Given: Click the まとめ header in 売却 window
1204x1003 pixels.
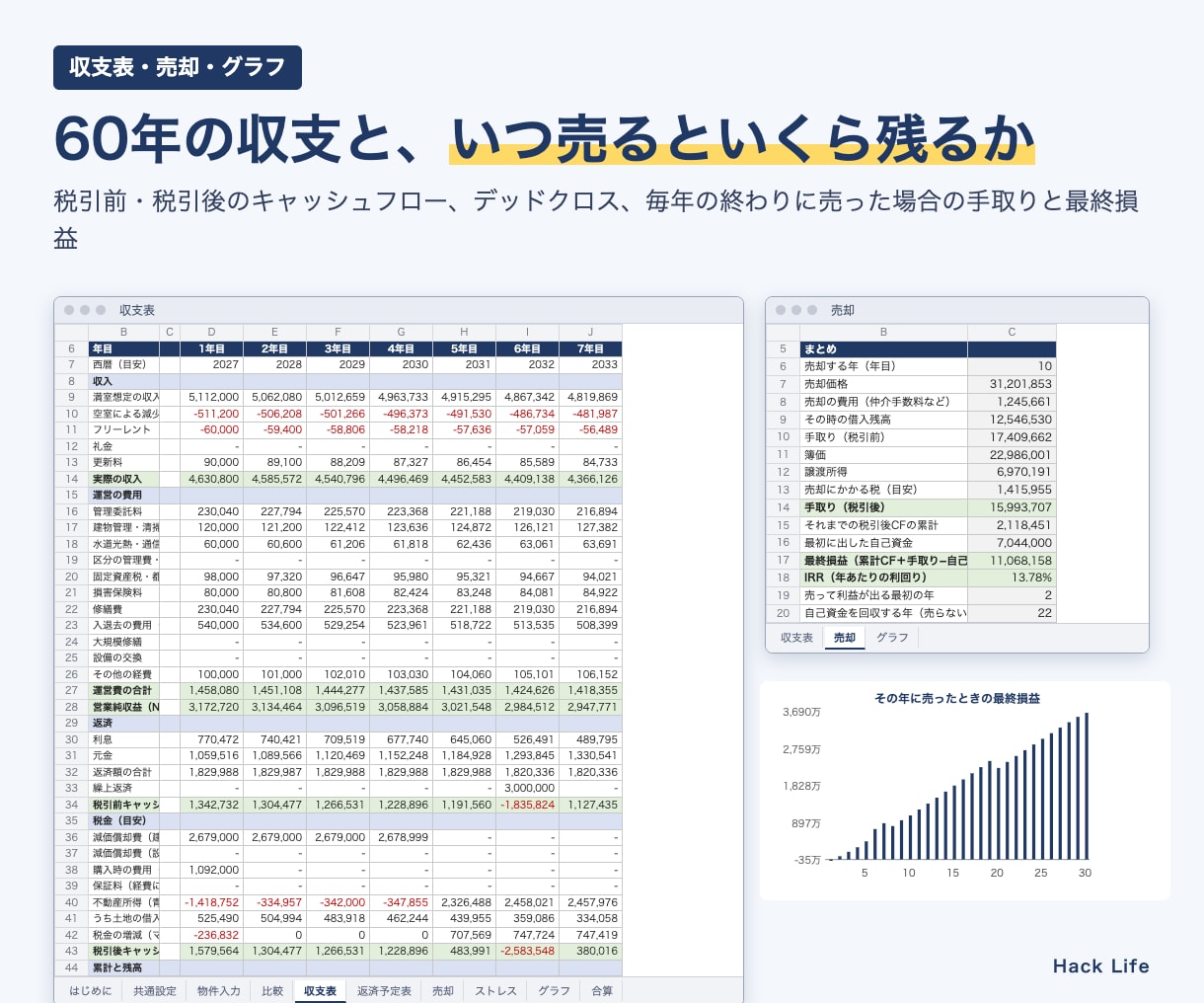Looking at the screenshot, I should (x=883, y=348).
